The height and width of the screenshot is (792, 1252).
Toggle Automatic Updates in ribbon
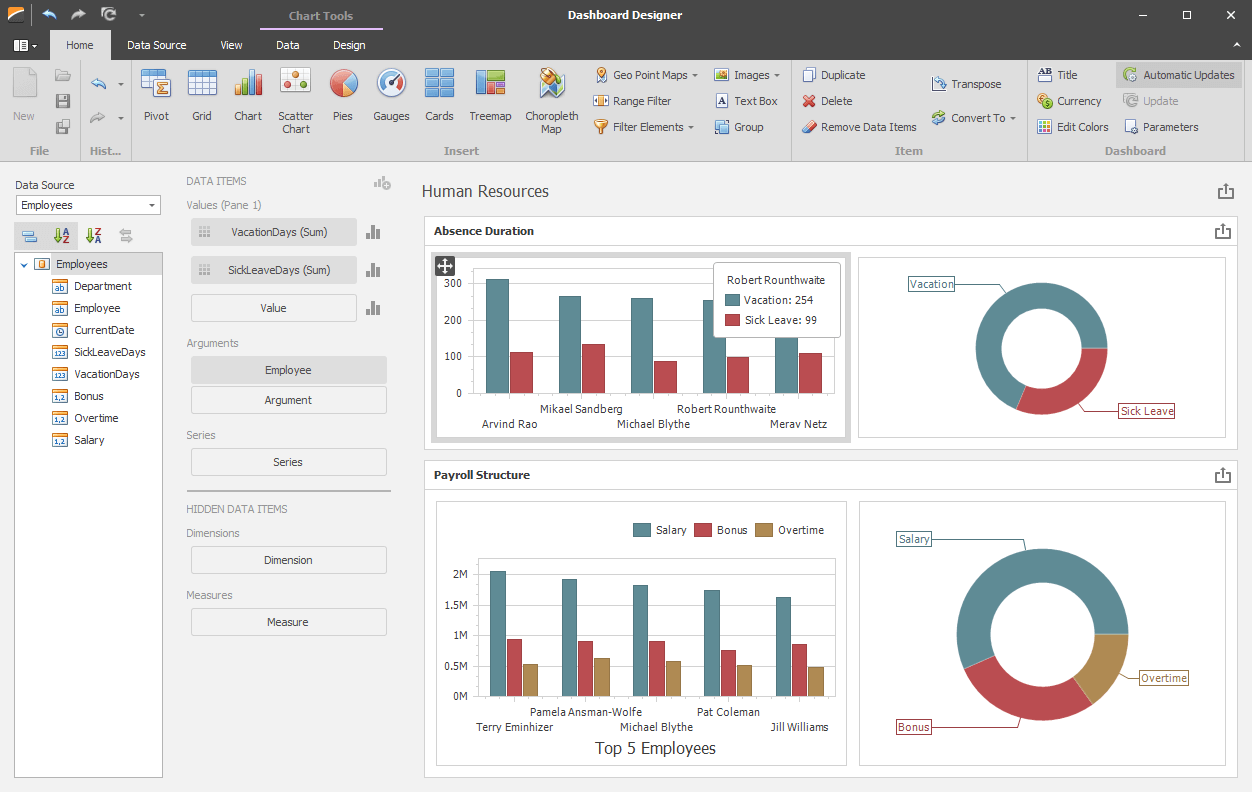point(1178,75)
